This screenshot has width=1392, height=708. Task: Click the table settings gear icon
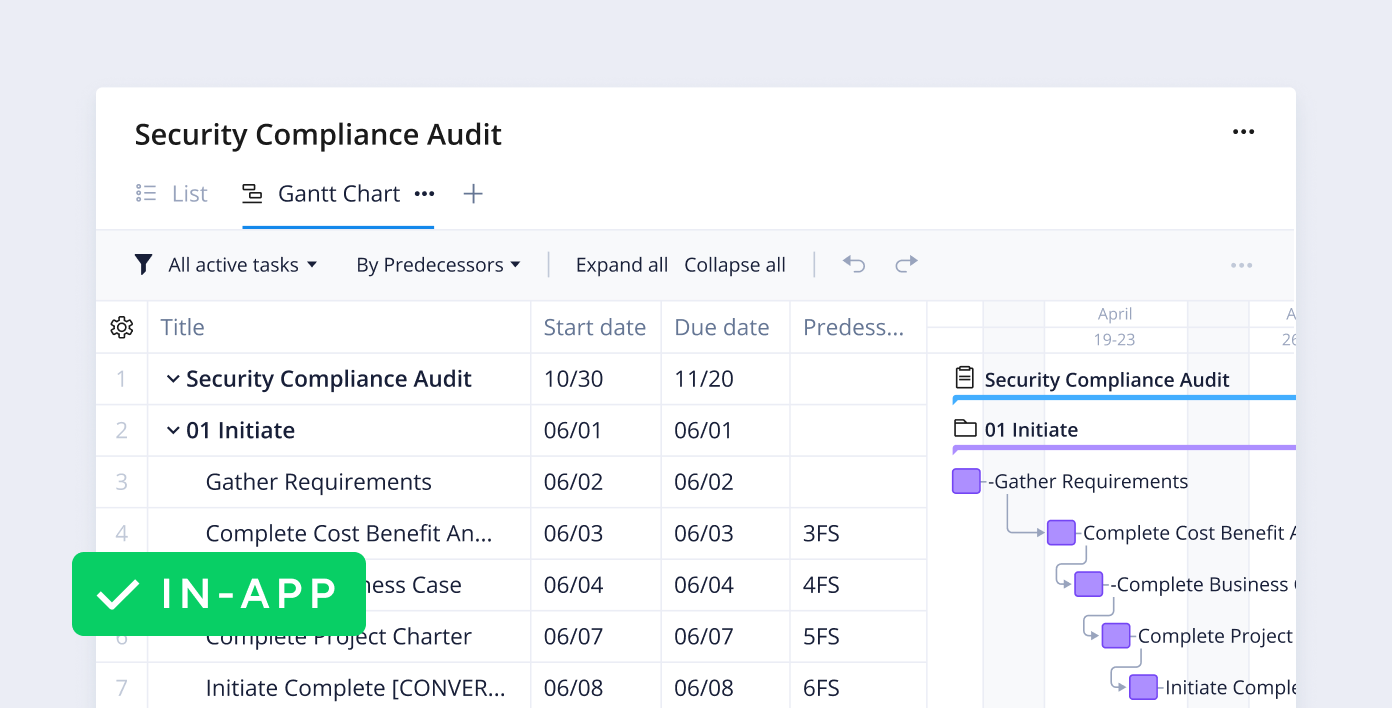click(x=122, y=327)
